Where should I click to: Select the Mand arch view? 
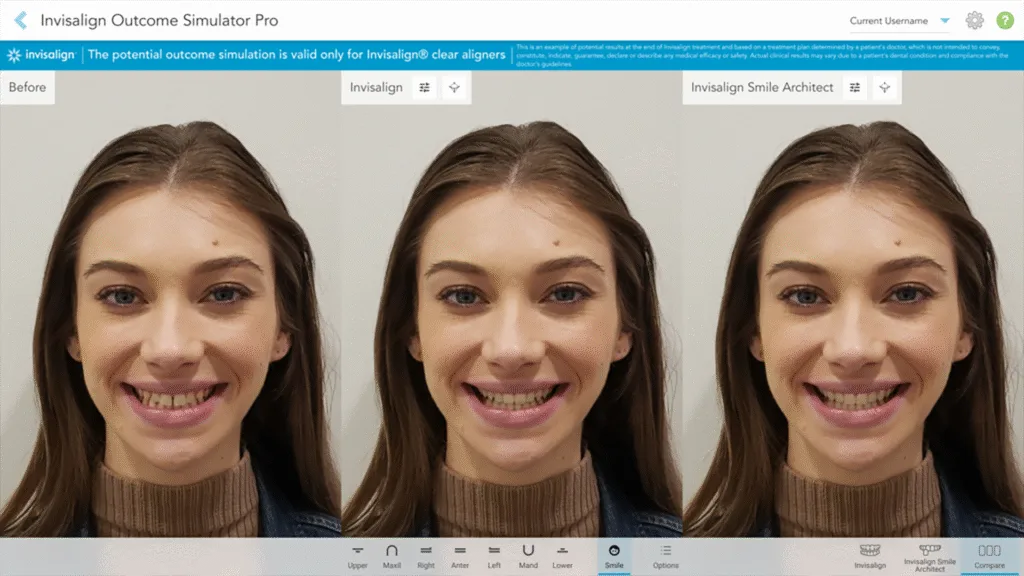click(x=529, y=556)
